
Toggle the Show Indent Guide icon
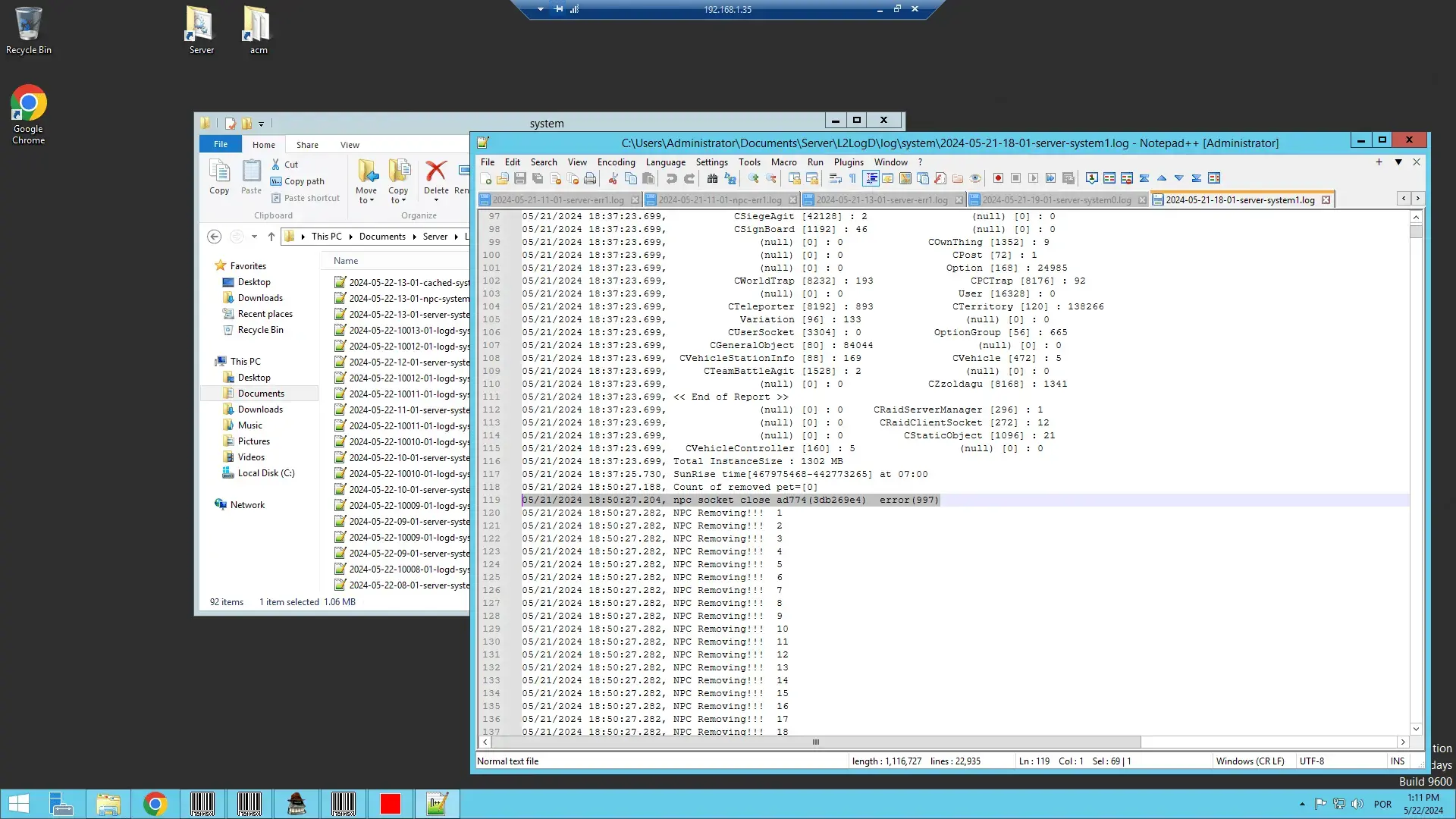click(871, 178)
